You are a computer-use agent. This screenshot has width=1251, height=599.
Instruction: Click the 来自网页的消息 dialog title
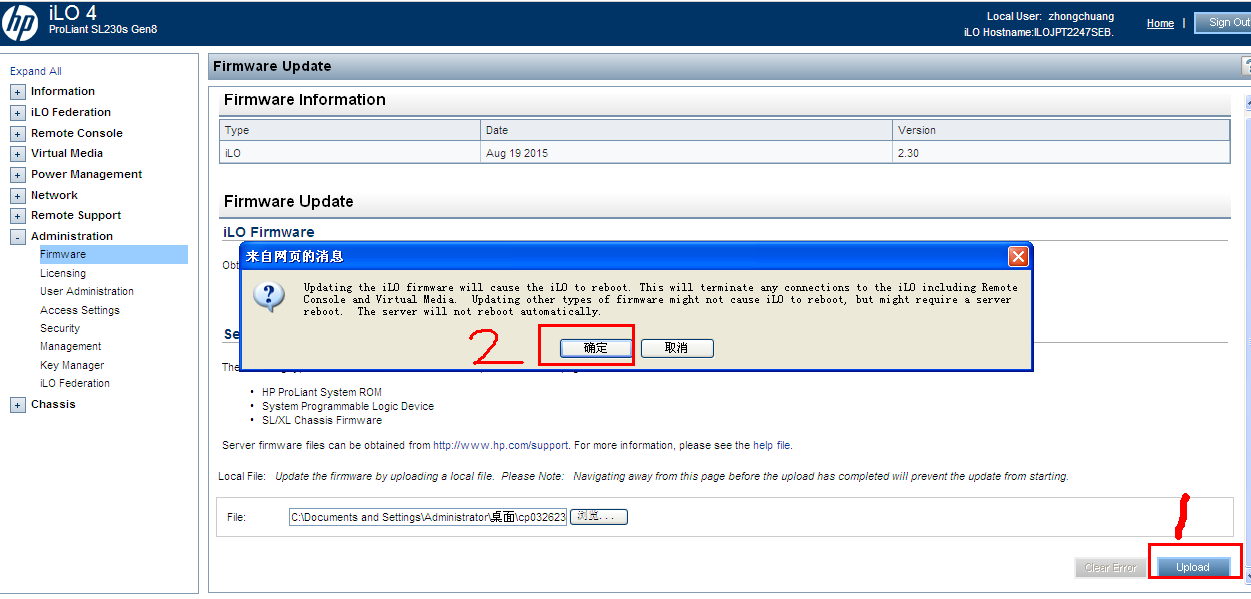click(295, 257)
